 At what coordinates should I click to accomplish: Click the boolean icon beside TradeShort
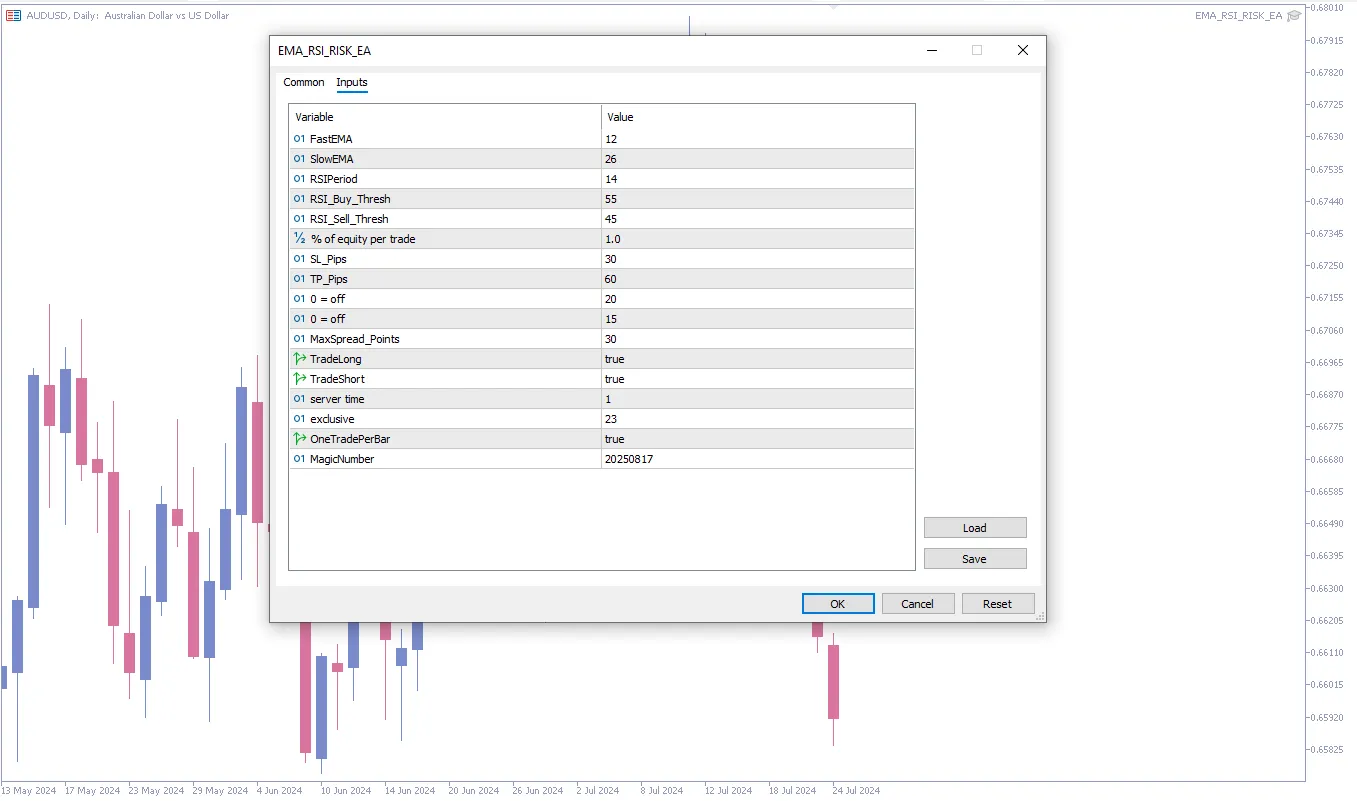(x=299, y=379)
